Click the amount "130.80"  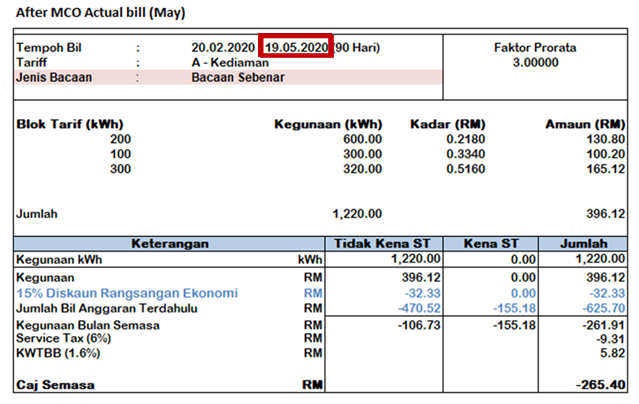point(606,139)
